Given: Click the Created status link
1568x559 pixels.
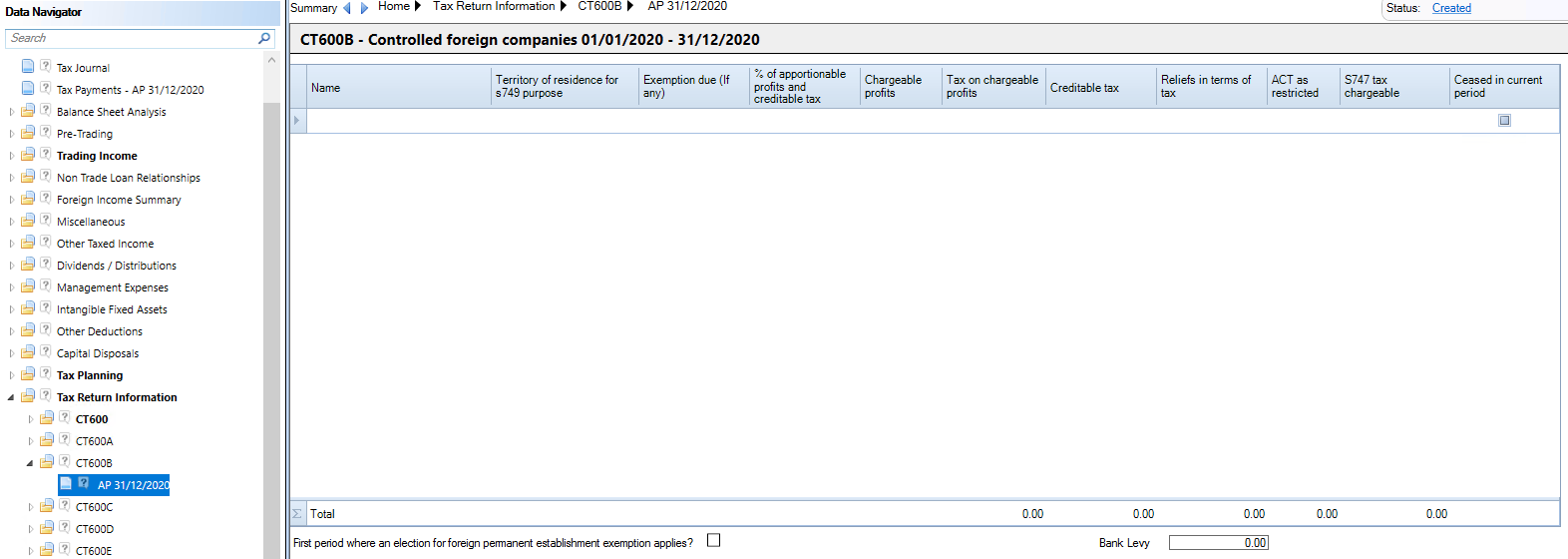Looking at the screenshot, I should click(1451, 8).
